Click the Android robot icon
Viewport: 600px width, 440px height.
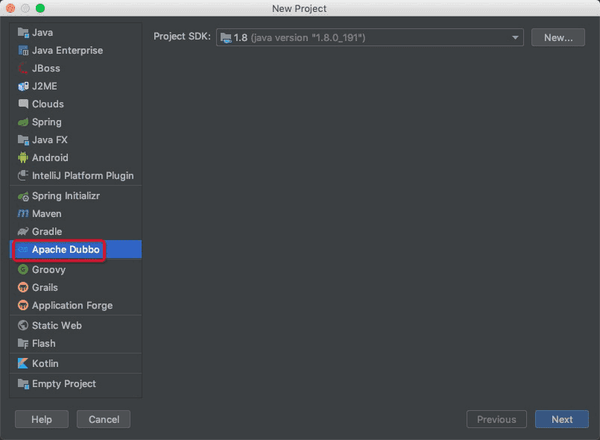[23, 158]
